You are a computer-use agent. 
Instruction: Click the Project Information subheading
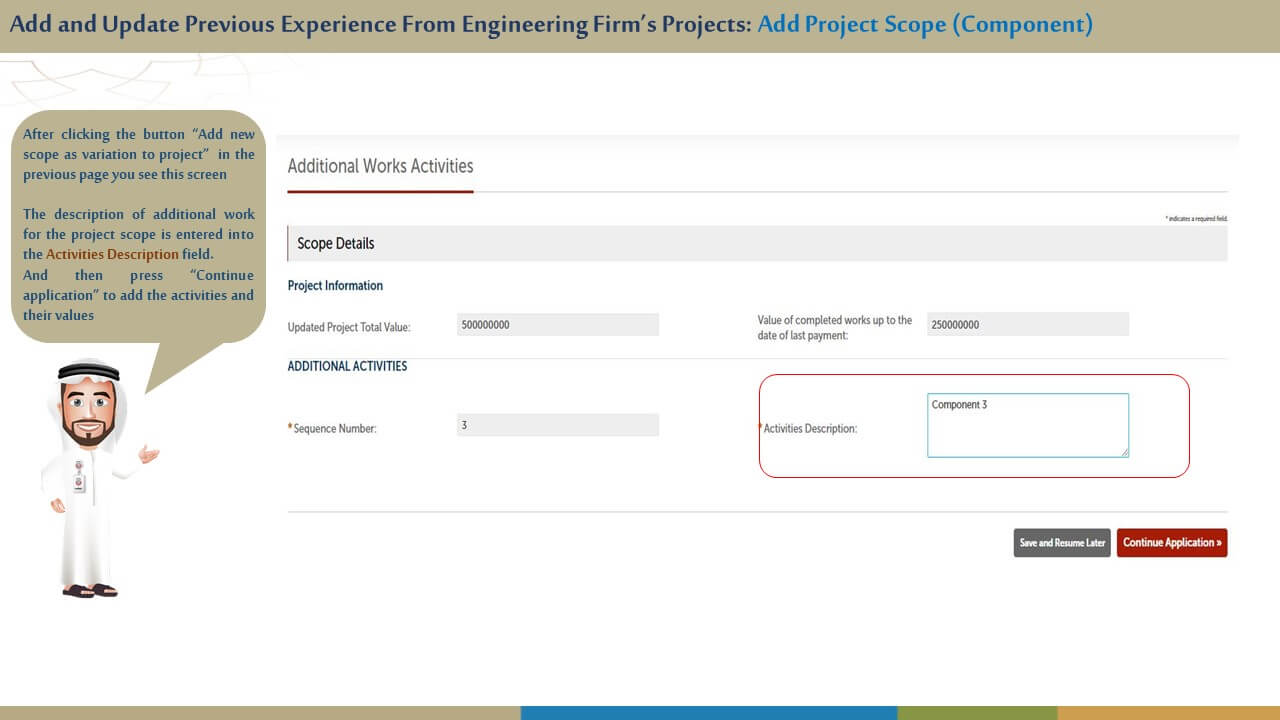click(335, 286)
